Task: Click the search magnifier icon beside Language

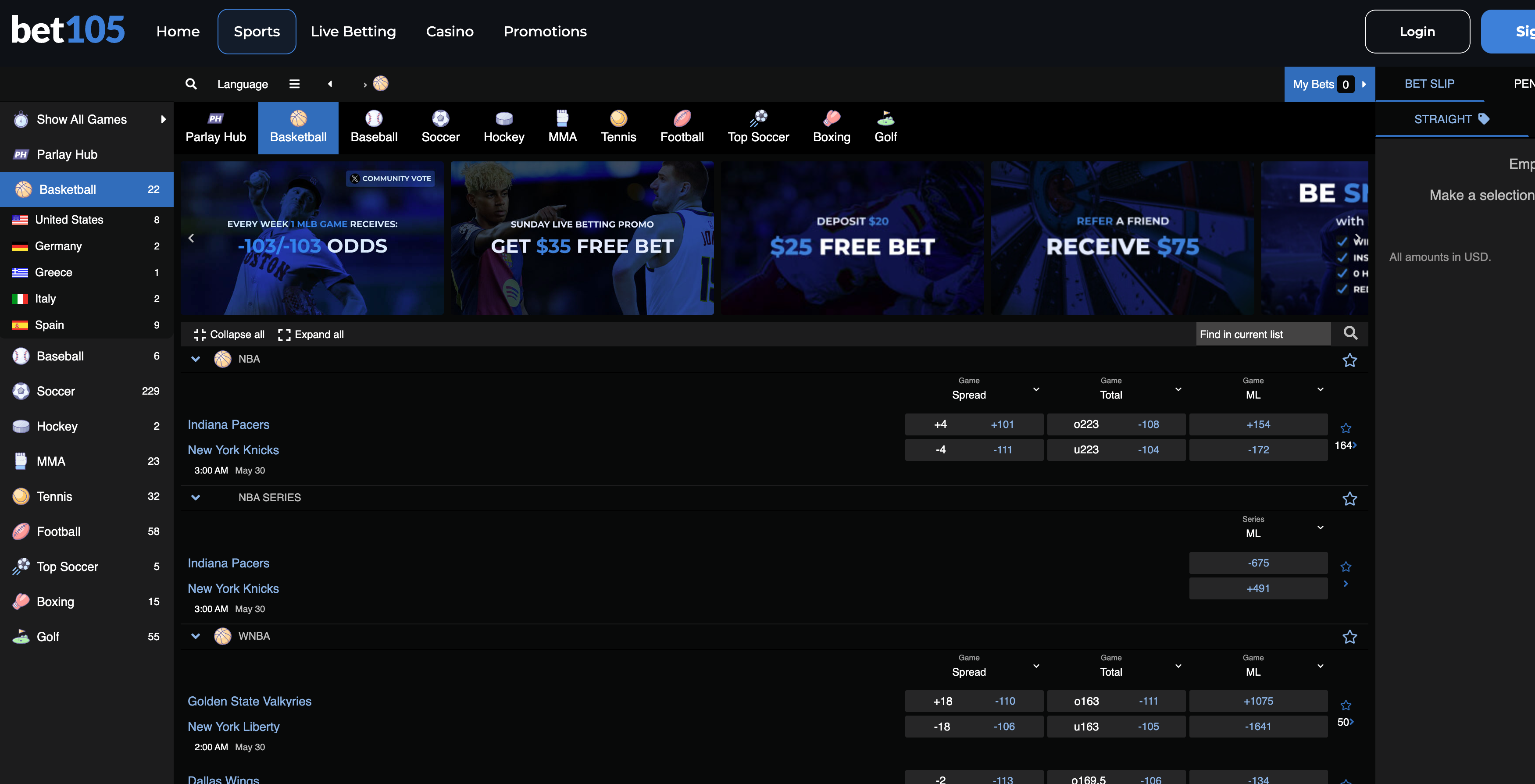Action: (x=191, y=84)
